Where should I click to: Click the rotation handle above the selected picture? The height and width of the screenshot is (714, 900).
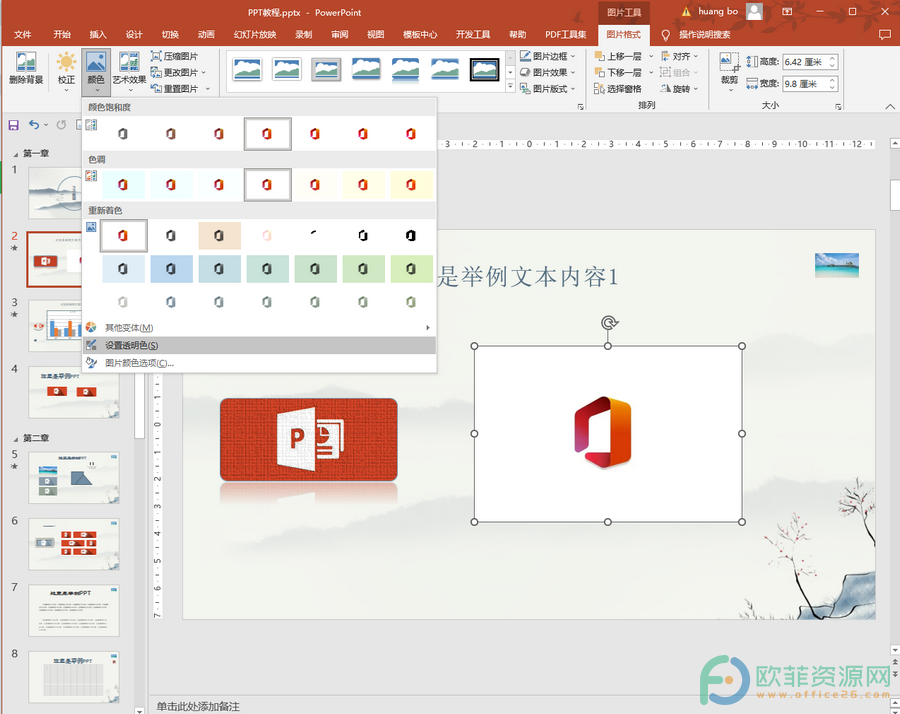608,323
